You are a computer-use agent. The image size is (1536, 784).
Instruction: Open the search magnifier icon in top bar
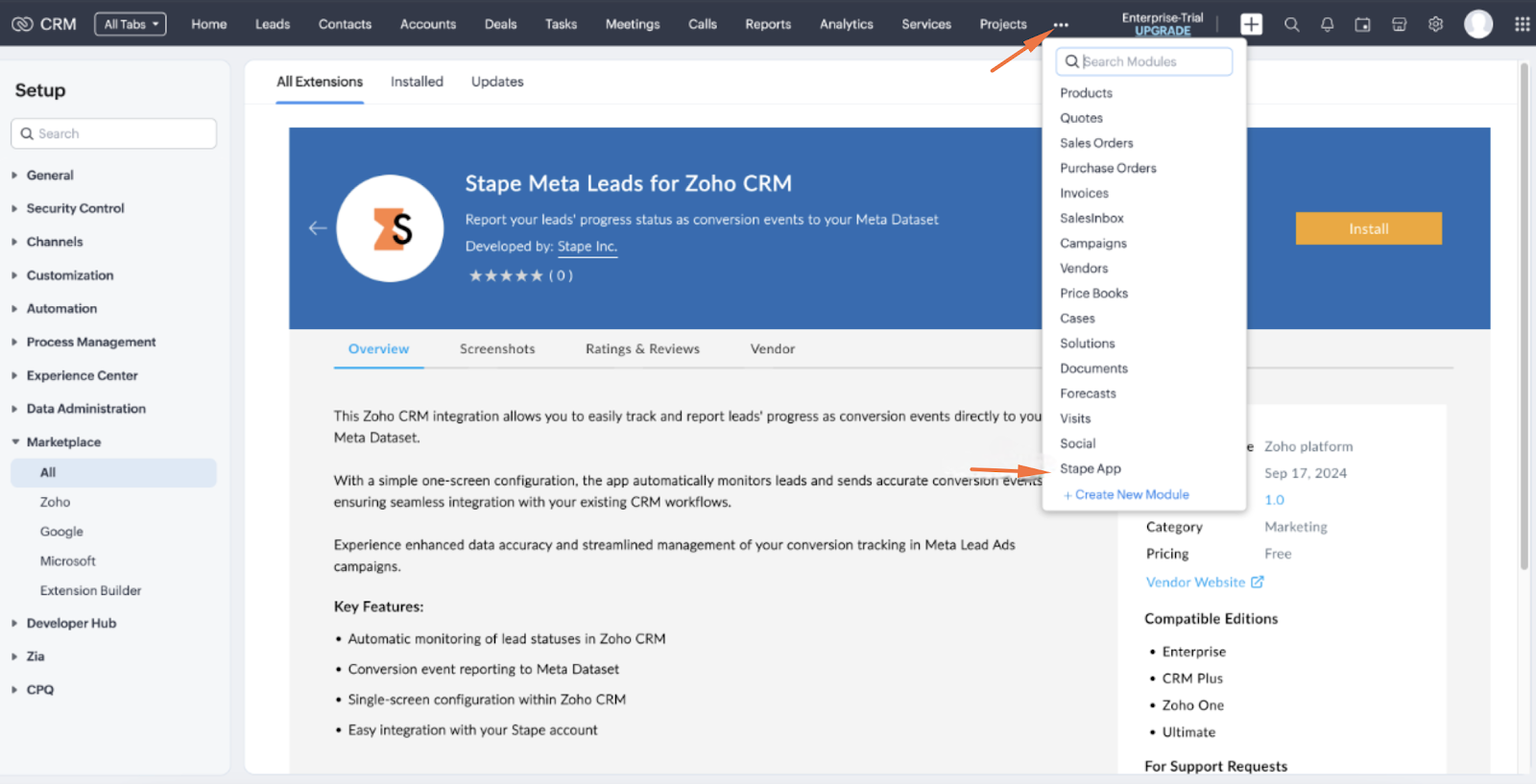click(x=1292, y=24)
